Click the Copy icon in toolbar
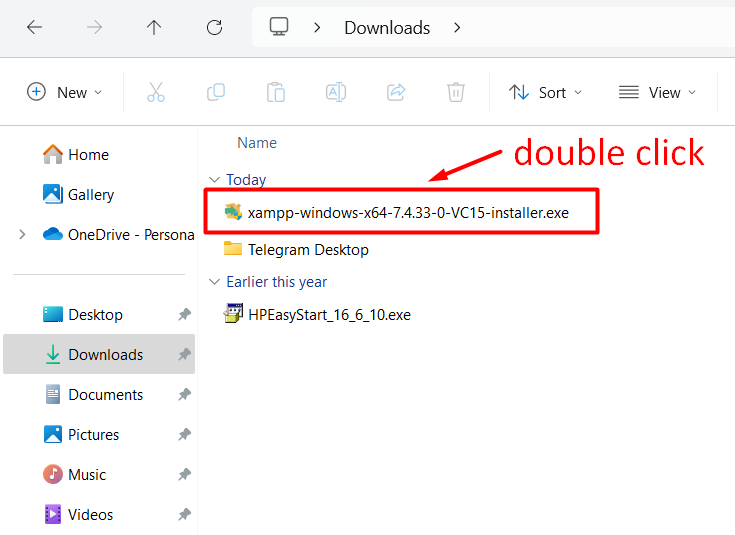This screenshot has height=535, width=735. [x=216, y=92]
